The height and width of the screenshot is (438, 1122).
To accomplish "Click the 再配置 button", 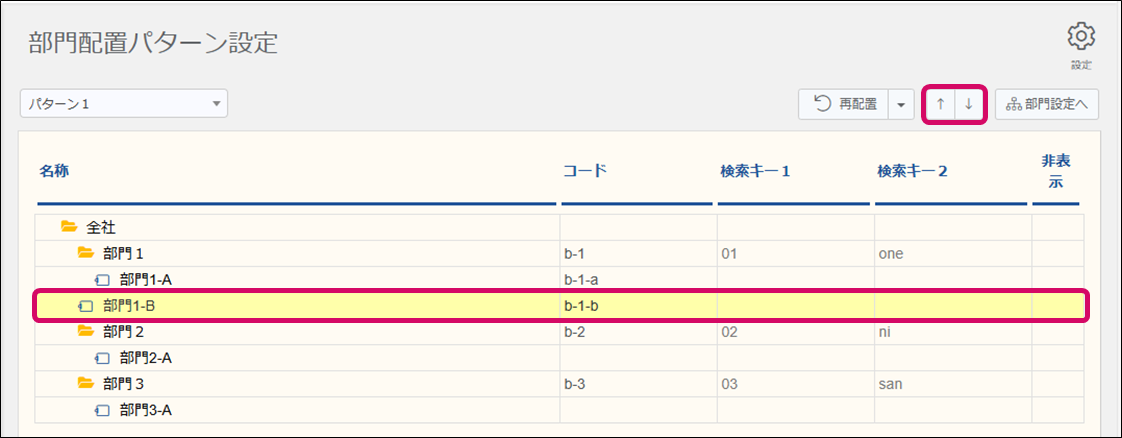I will 845,104.
